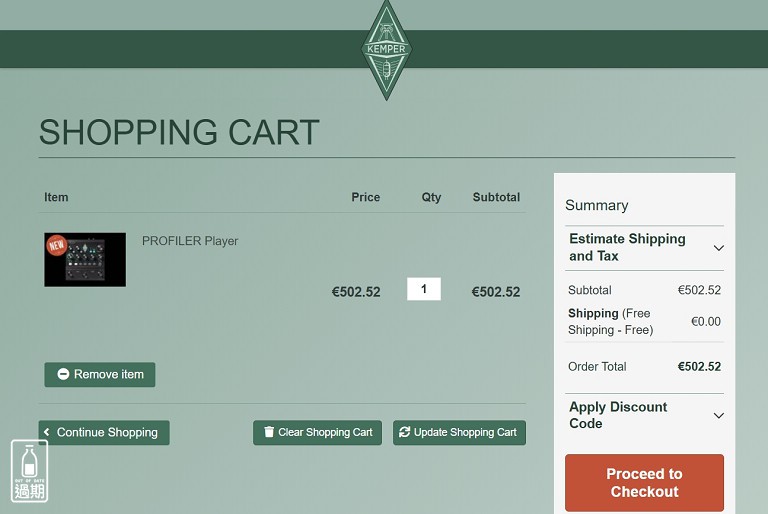Image resolution: width=768 pixels, height=514 pixels.
Task: Open the Estimate Shipping and Tax section title
Action: 627,247
